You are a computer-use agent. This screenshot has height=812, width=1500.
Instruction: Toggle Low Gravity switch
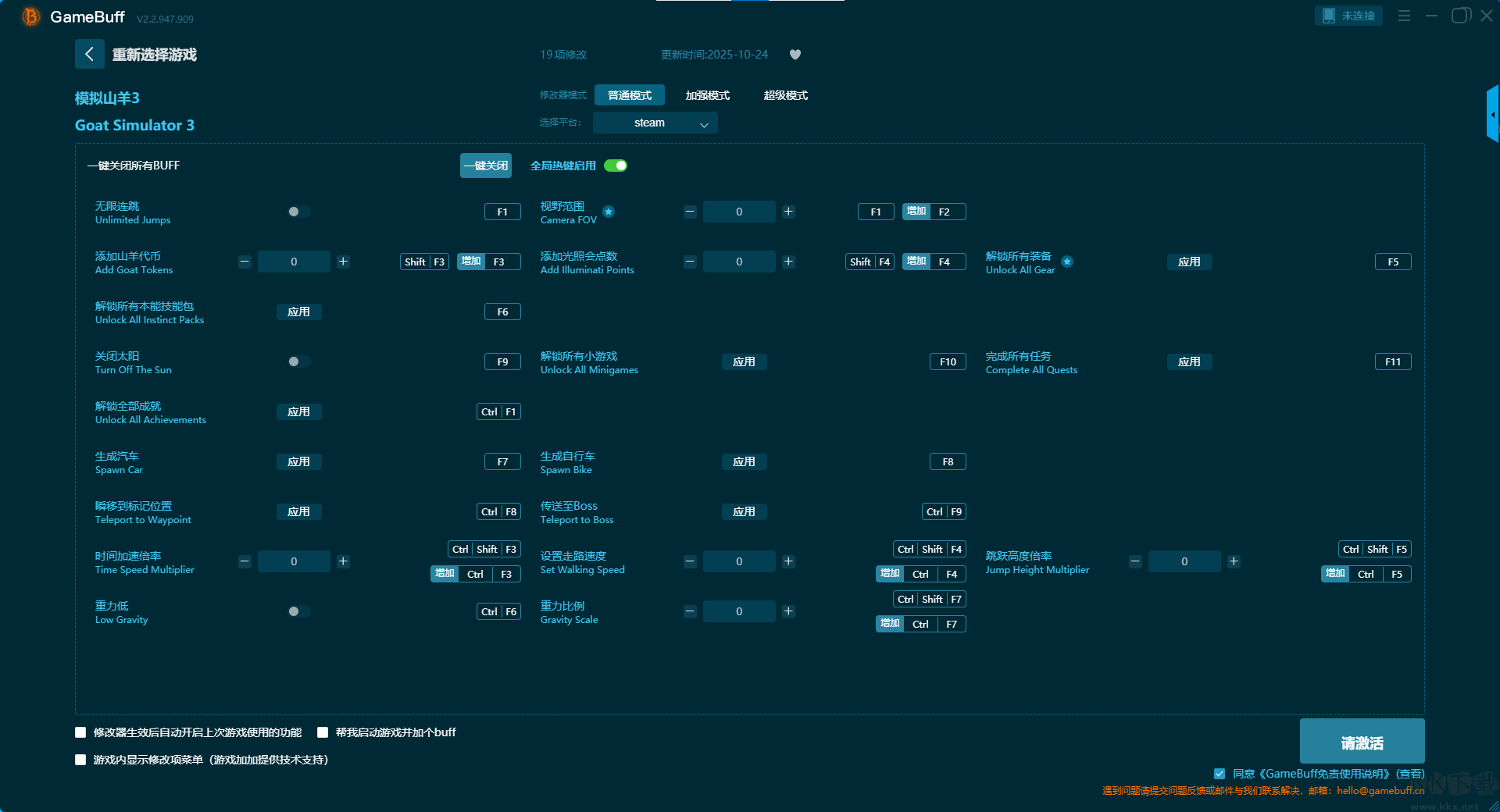[x=298, y=611]
